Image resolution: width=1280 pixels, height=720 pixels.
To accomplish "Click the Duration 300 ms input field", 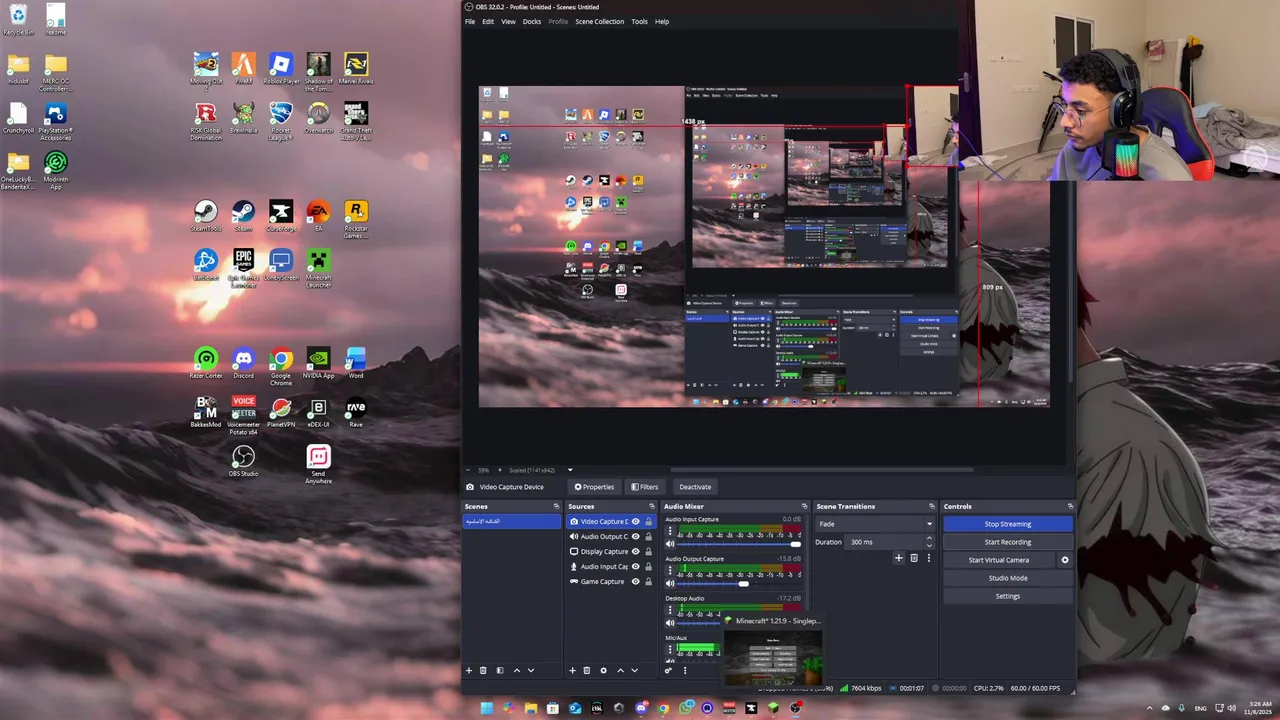I will click(885, 542).
